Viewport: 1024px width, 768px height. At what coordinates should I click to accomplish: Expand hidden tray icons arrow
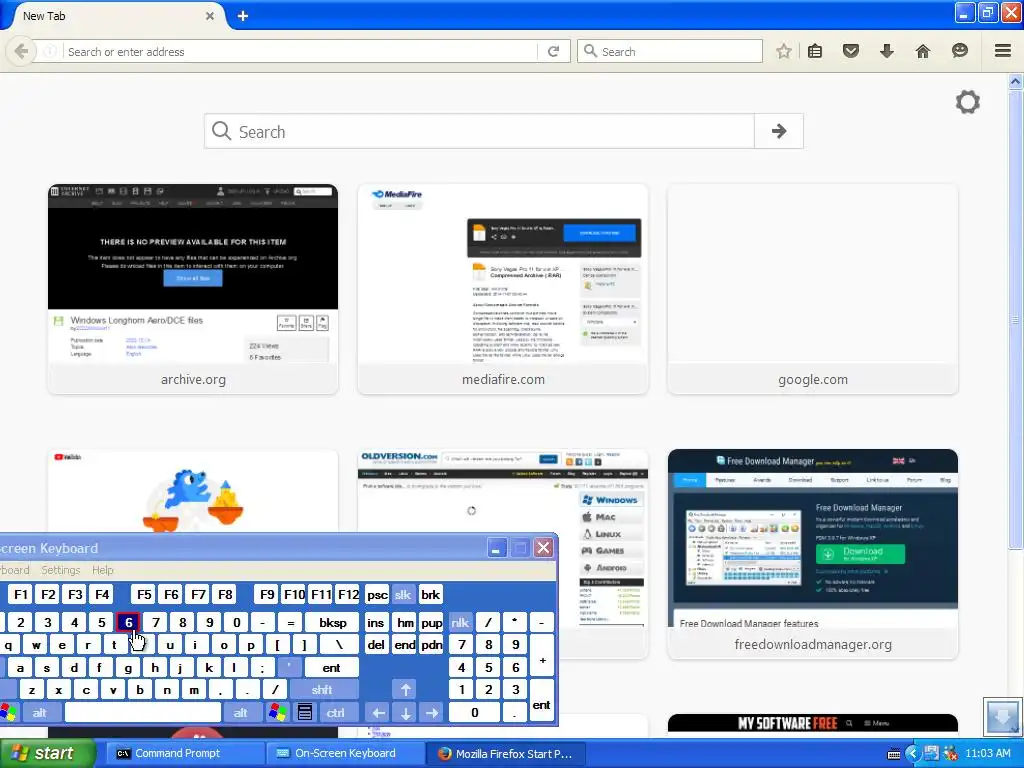point(912,754)
